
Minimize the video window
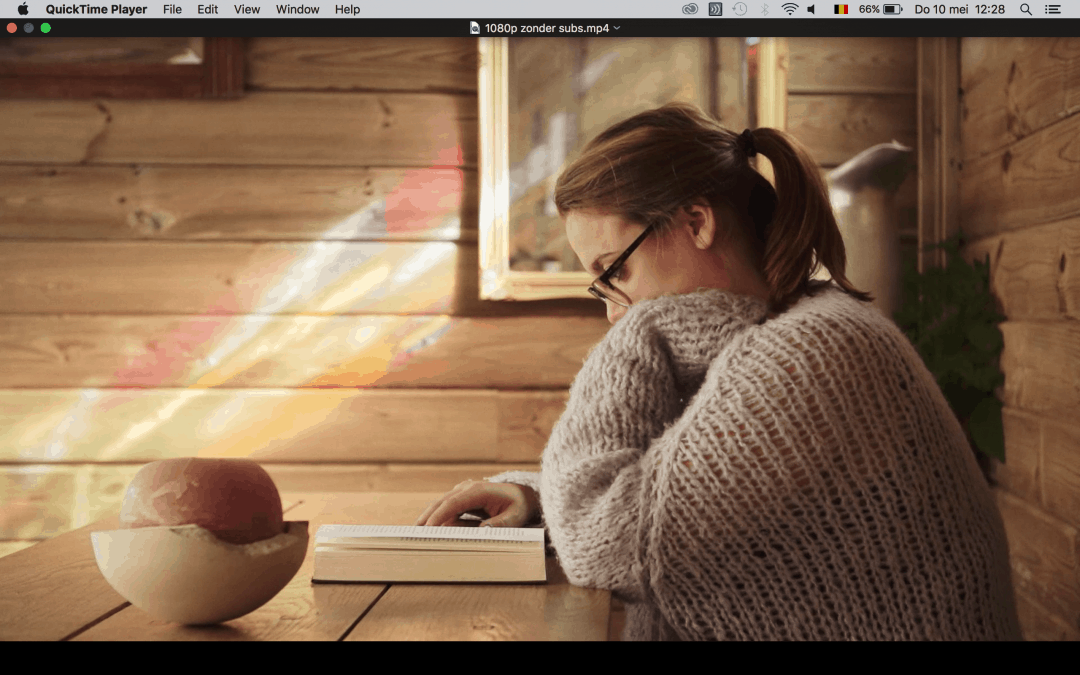(28, 28)
